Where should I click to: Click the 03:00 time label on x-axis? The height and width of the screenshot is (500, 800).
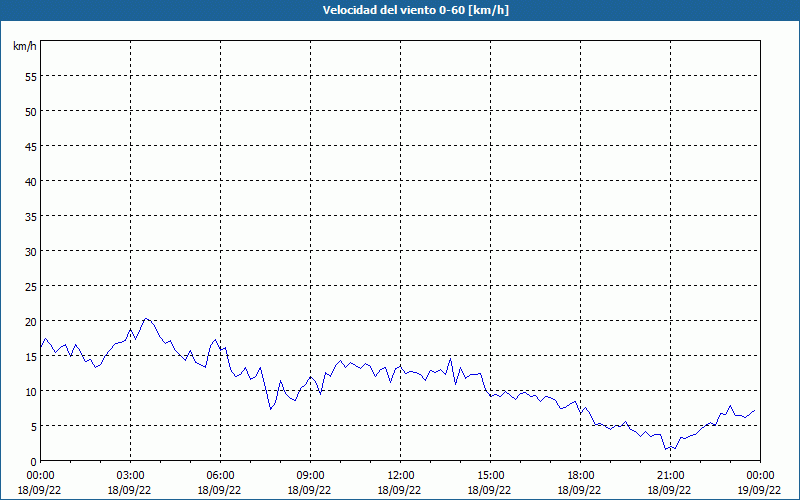[x=130, y=476]
